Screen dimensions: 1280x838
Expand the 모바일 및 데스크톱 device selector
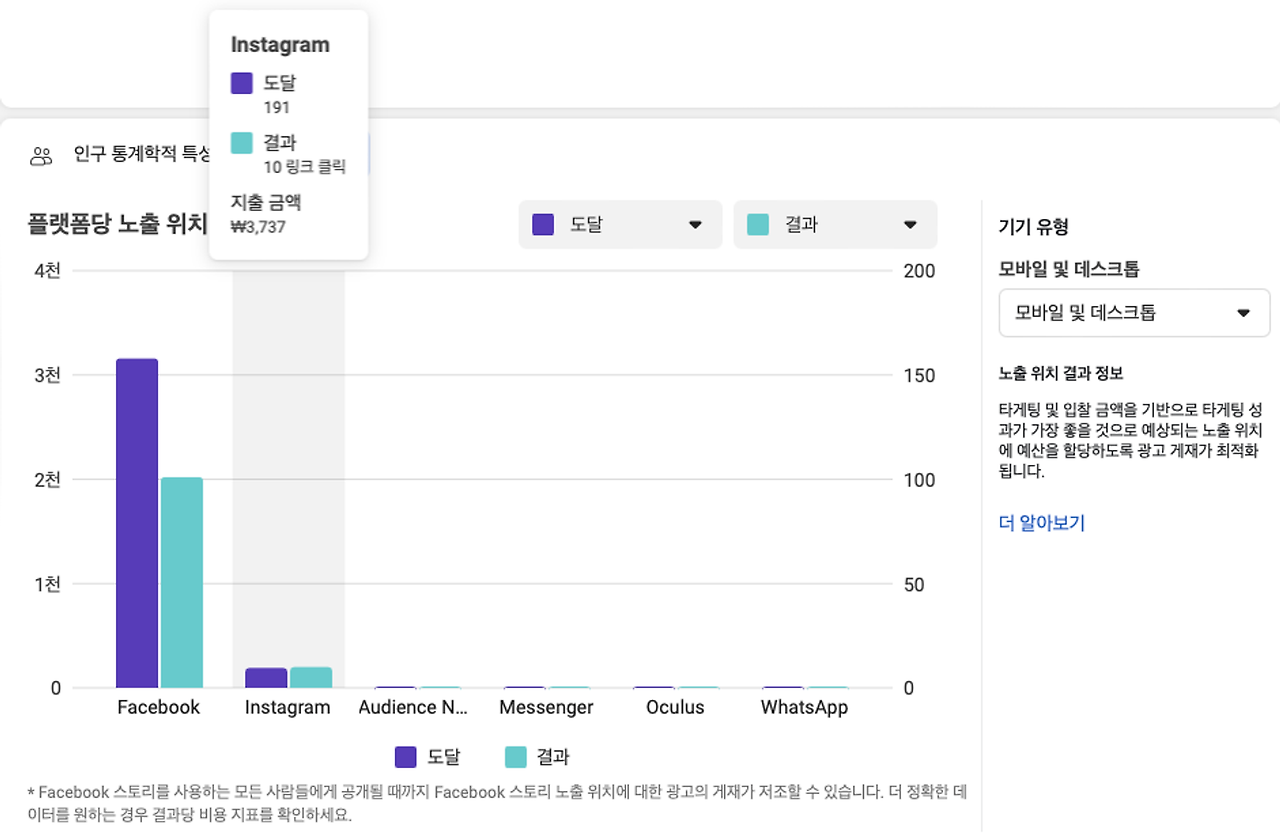pyautogui.click(x=1134, y=313)
